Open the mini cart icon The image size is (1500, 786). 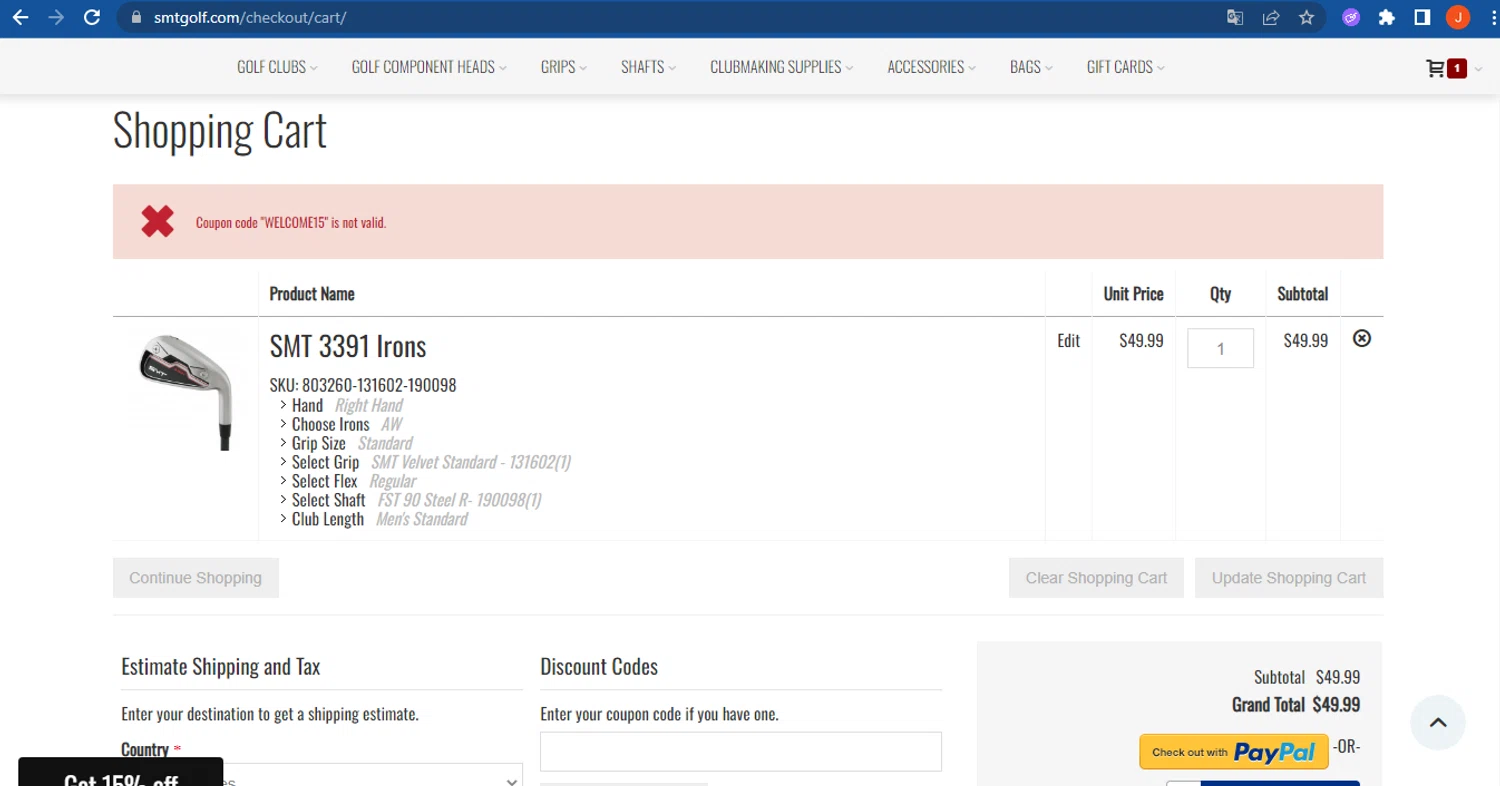click(x=1435, y=68)
